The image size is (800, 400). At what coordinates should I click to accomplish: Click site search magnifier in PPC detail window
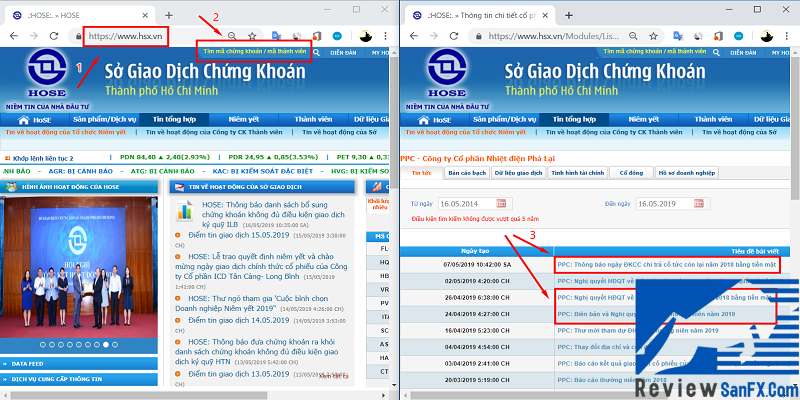(x=717, y=52)
